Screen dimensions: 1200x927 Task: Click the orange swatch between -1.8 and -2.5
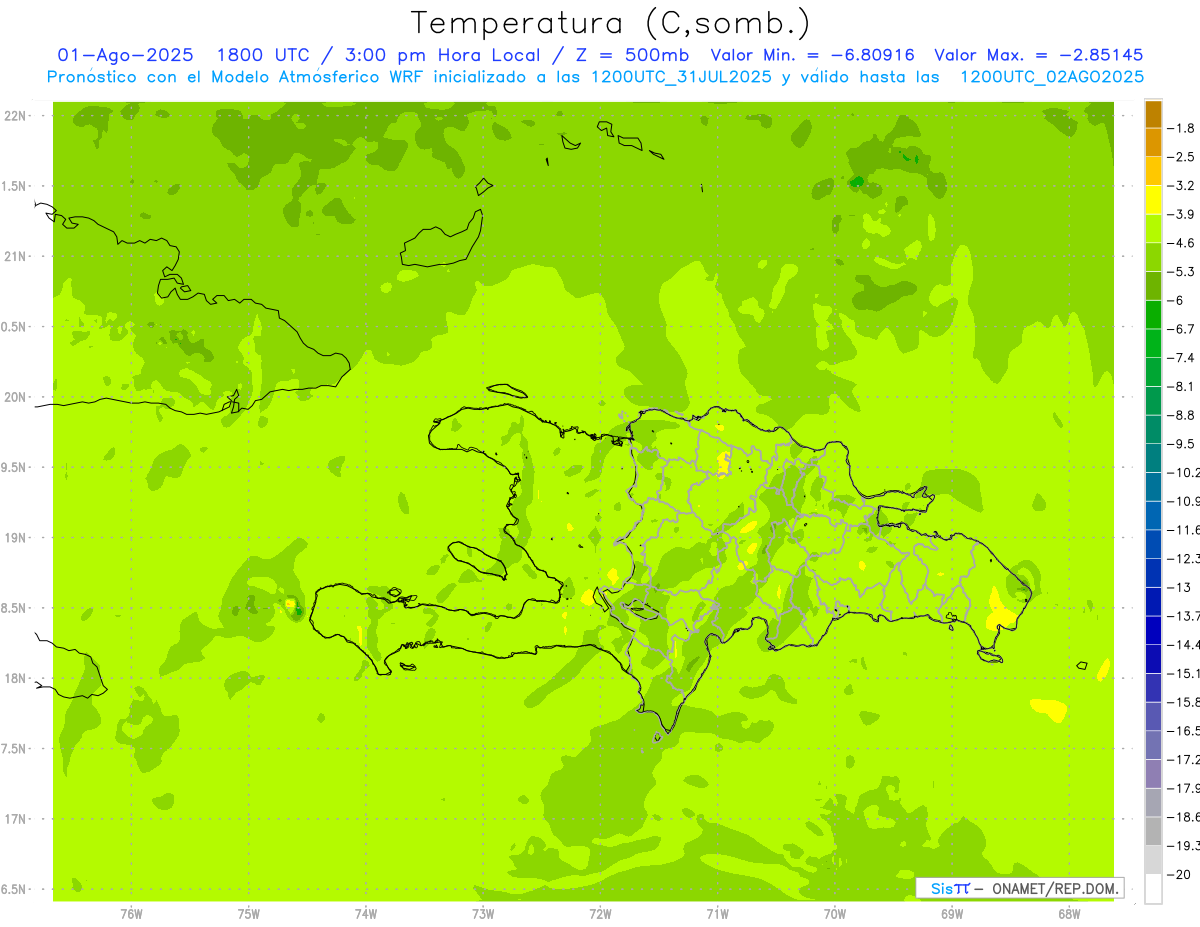click(1153, 142)
